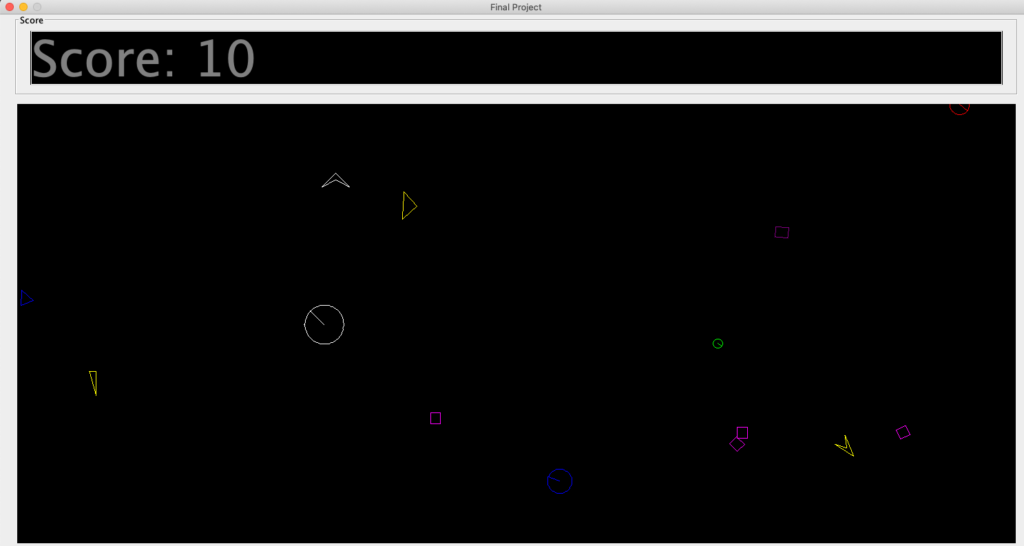Image resolution: width=1024 pixels, height=546 pixels.
Task: Click the yellow arrowhead-shaped ship
Action: point(845,445)
